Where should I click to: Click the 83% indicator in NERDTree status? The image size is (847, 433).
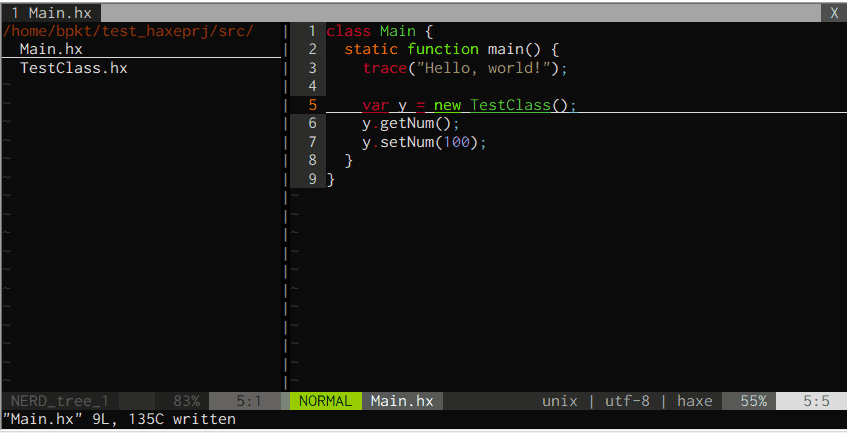186,401
